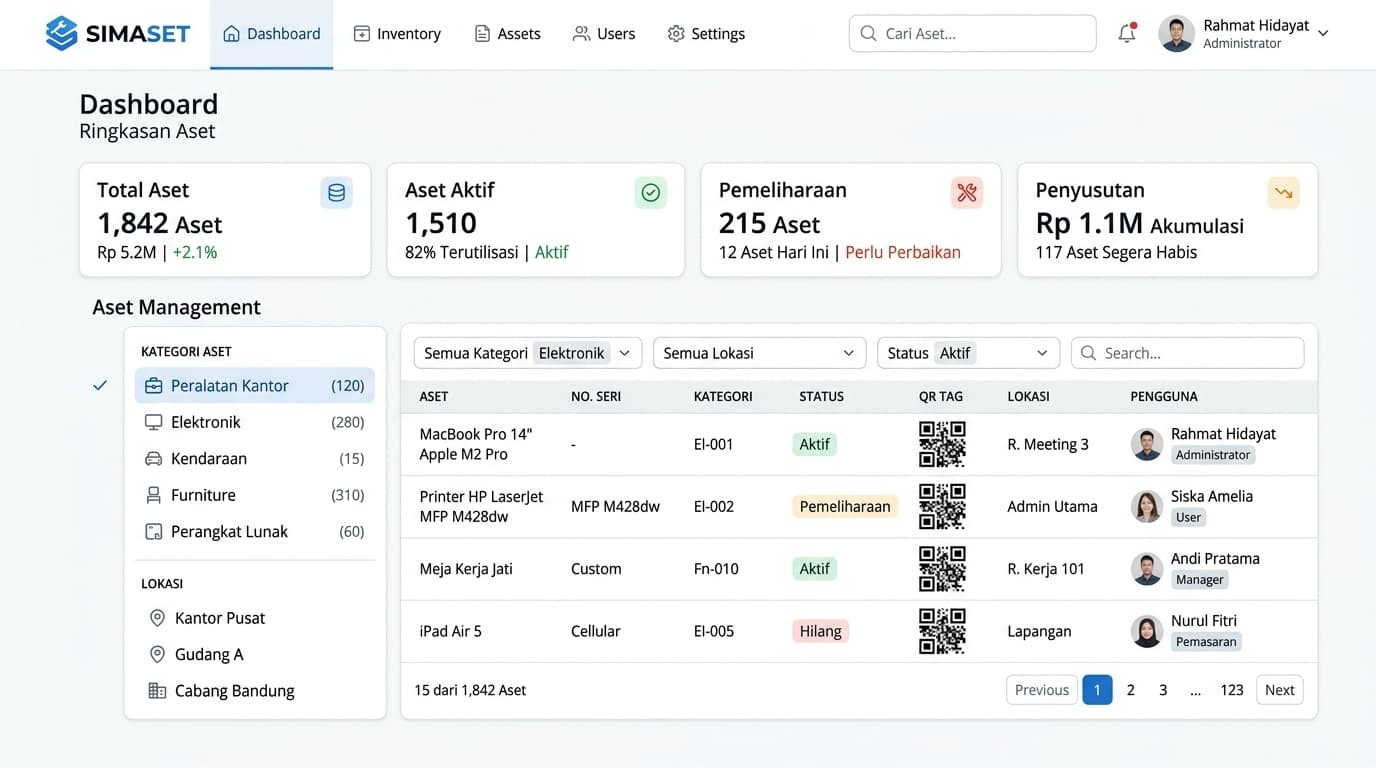Open QR tag for Printer HP LaserJet
1376x768 pixels.
coord(942,506)
